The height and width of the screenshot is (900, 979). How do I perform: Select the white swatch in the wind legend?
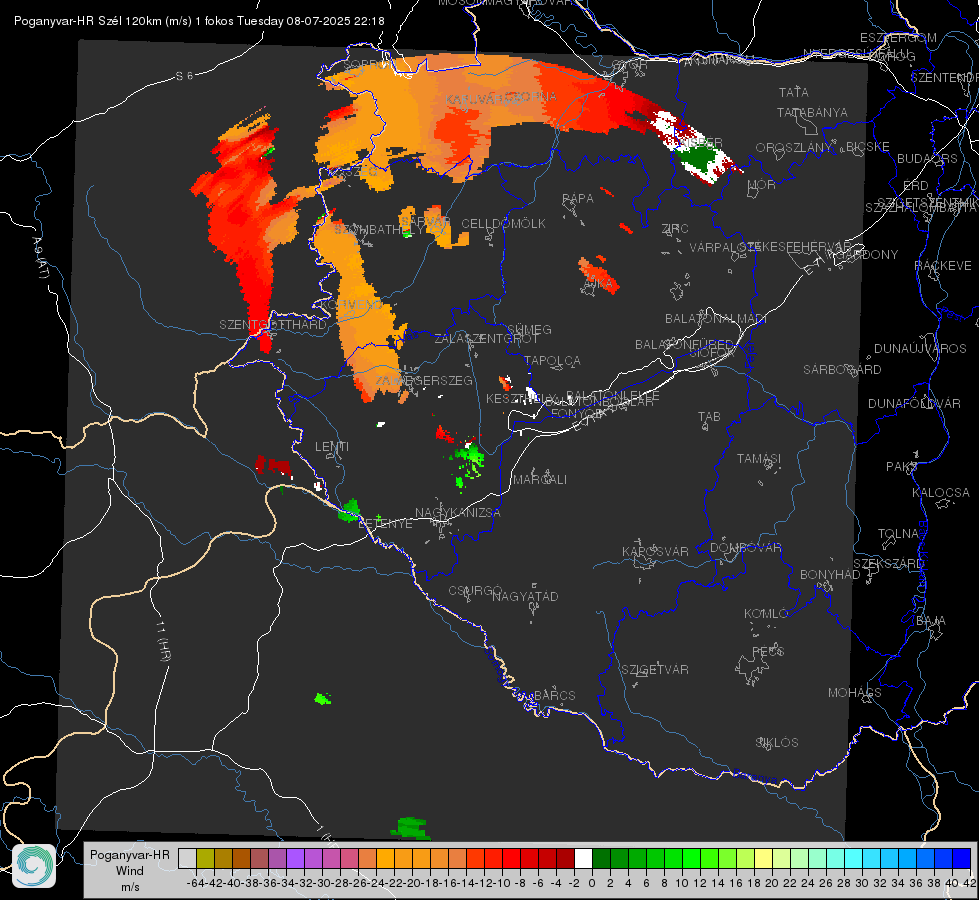click(x=583, y=858)
